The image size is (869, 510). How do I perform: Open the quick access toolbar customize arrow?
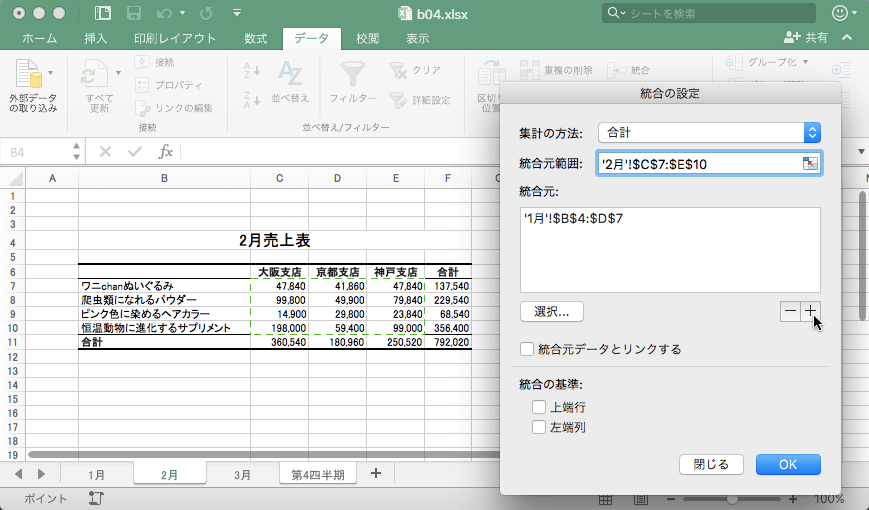point(237,13)
